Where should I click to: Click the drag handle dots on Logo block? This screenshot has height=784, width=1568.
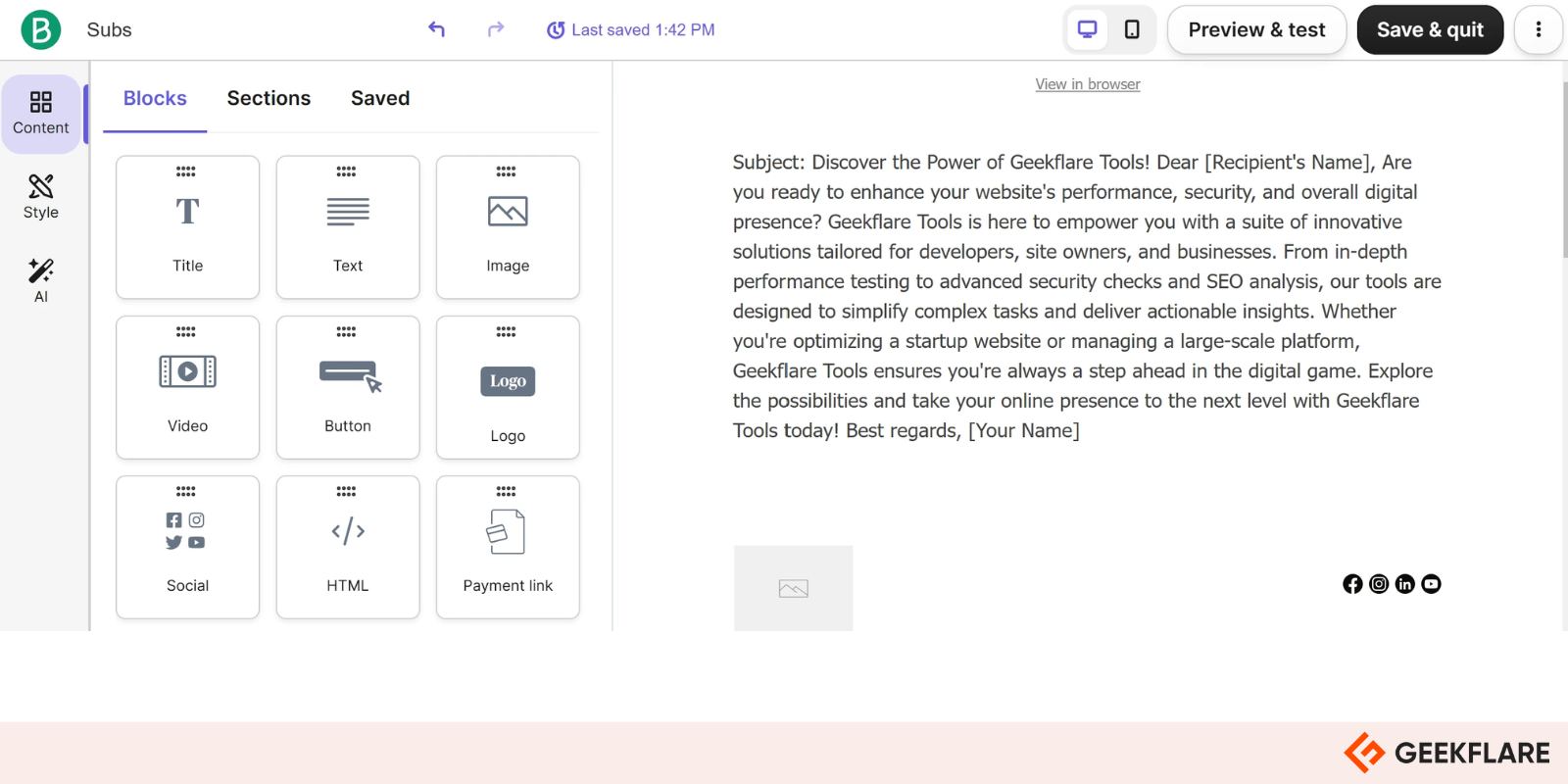506,331
